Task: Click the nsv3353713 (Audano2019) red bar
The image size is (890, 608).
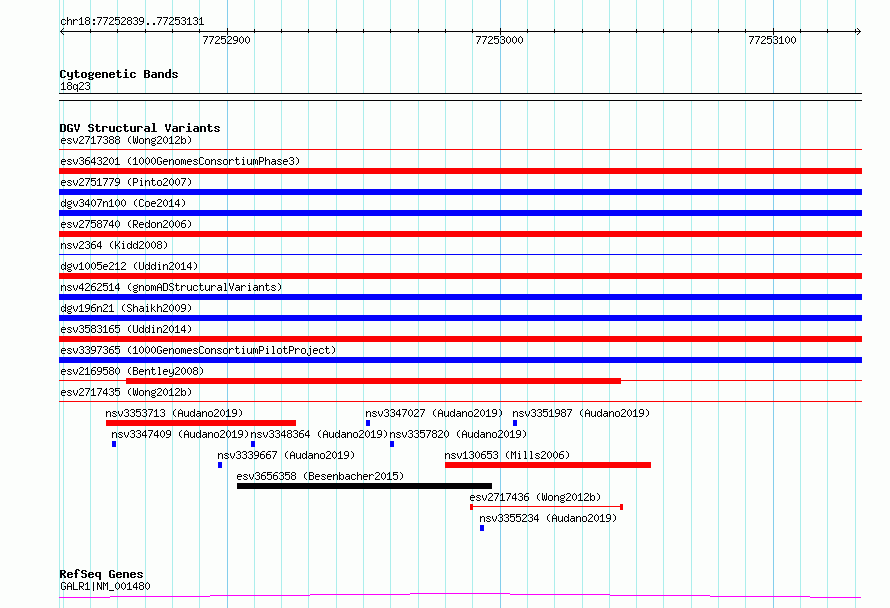Action: tap(201, 423)
